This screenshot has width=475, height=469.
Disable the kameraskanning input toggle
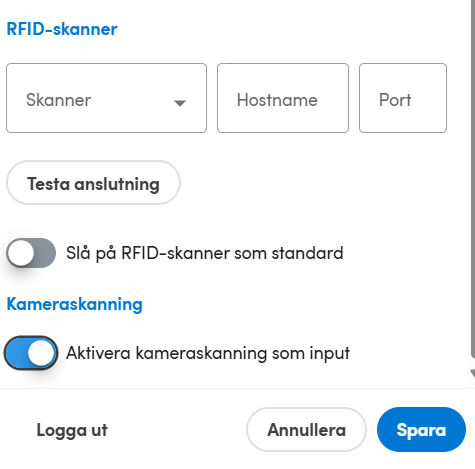pos(31,353)
